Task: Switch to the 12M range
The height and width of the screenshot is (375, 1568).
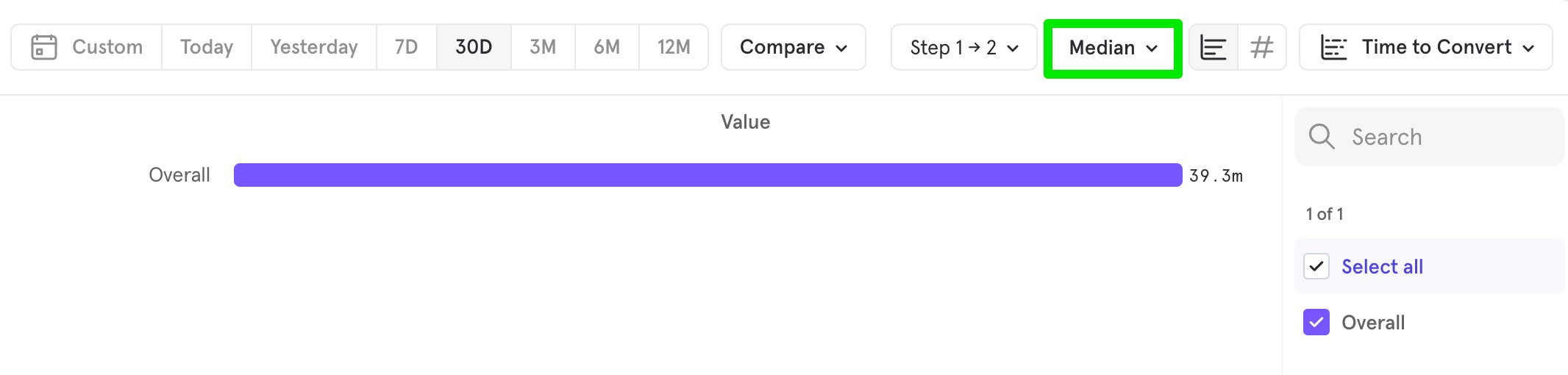Action: pos(674,47)
